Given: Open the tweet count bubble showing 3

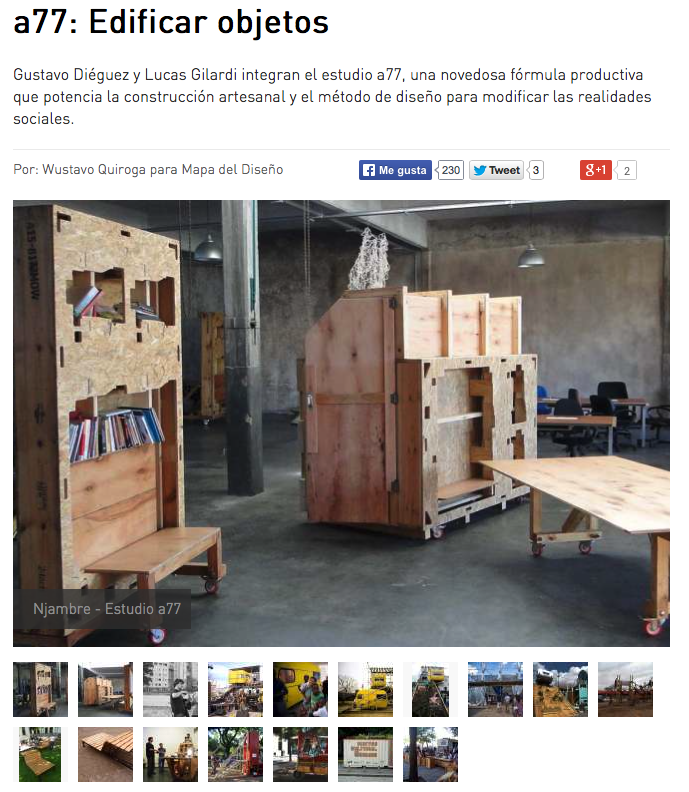Looking at the screenshot, I should coord(536,170).
